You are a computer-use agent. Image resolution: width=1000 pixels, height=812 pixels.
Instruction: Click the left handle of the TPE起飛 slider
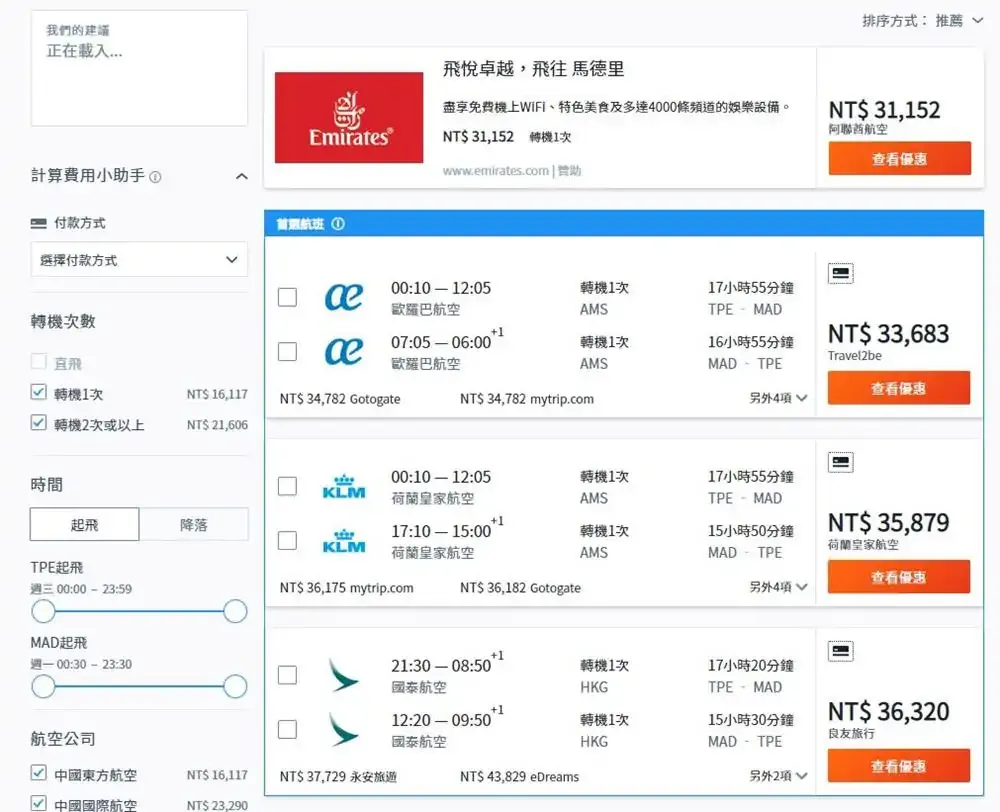pyautogui.click(x=43, y=611)
